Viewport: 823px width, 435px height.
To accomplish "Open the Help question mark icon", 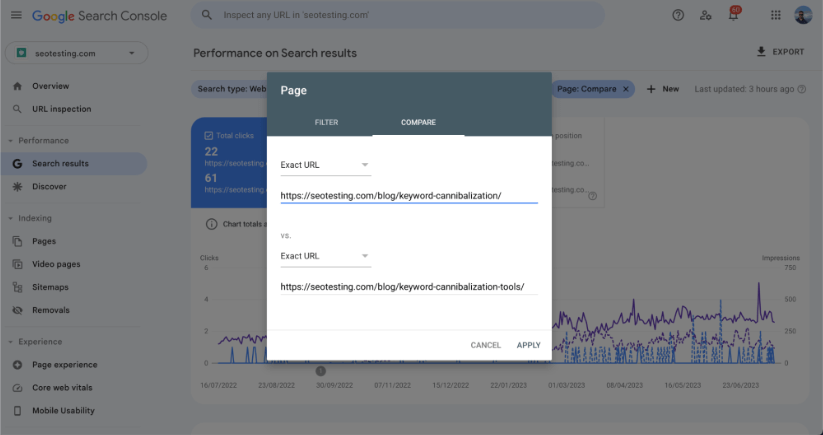I will coord(678,15).
